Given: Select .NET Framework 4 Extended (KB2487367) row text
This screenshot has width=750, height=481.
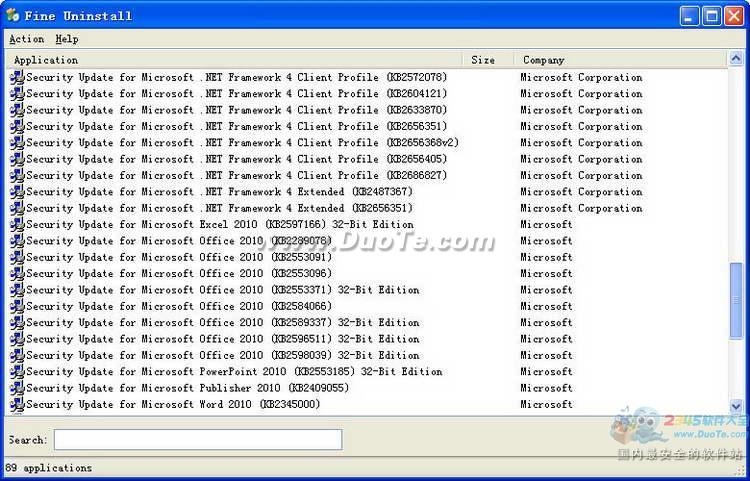Looking at the screenshot, I should [220, 192].
